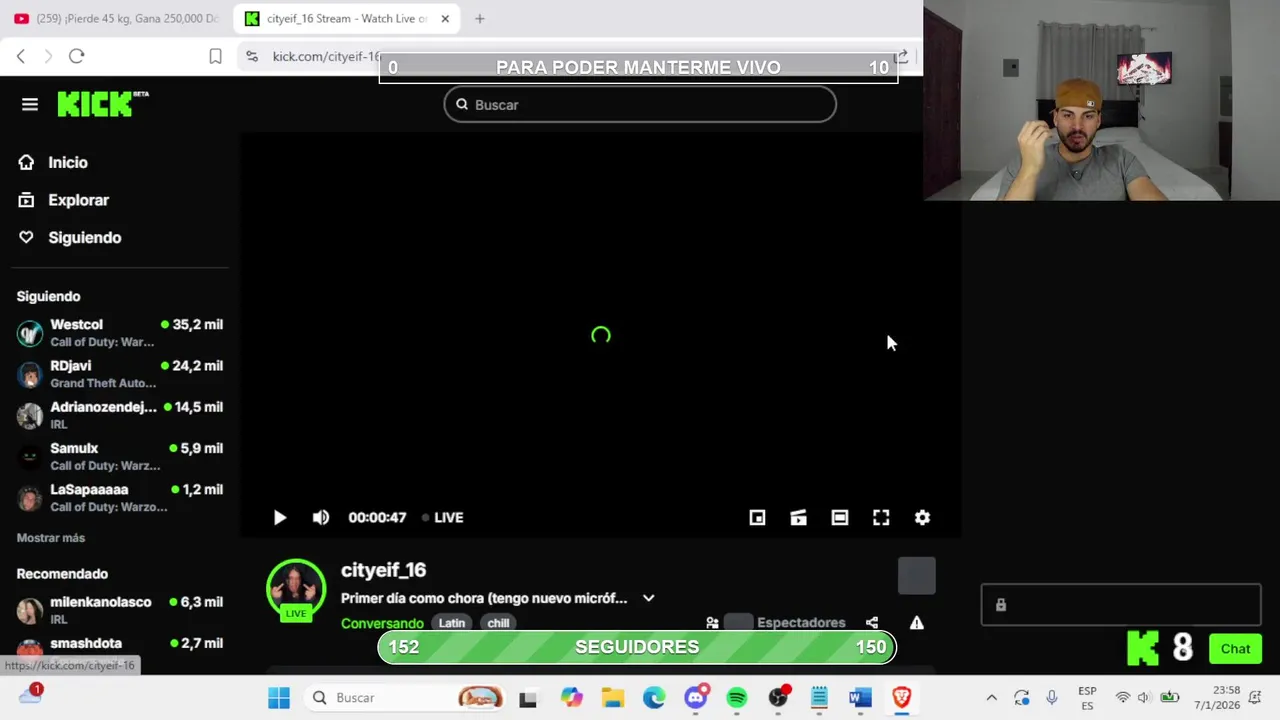The image size is (1280, 720).
Task: Open RDjavi's Grand Theft Auto stream
Action: tap(120, 374)
